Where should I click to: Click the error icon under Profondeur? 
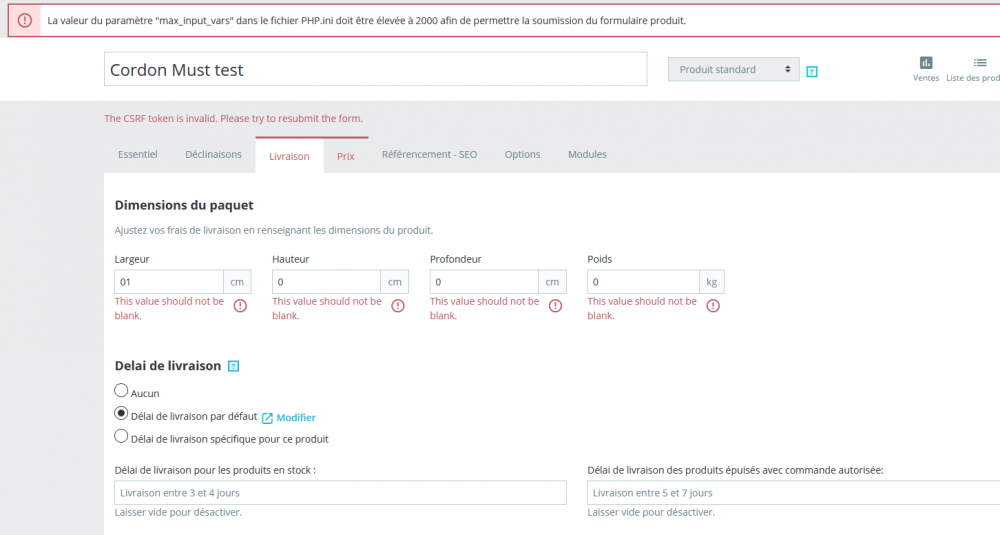click(555, 306)
